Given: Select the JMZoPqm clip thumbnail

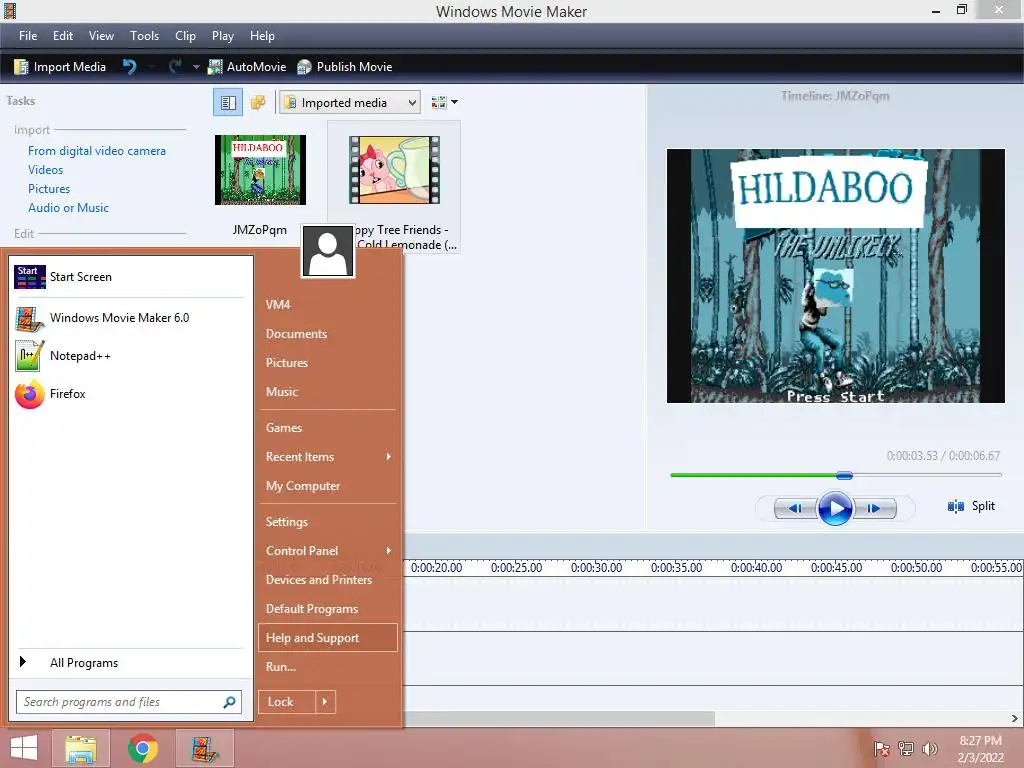Looking at the screenshot, I should pos(260,170).
